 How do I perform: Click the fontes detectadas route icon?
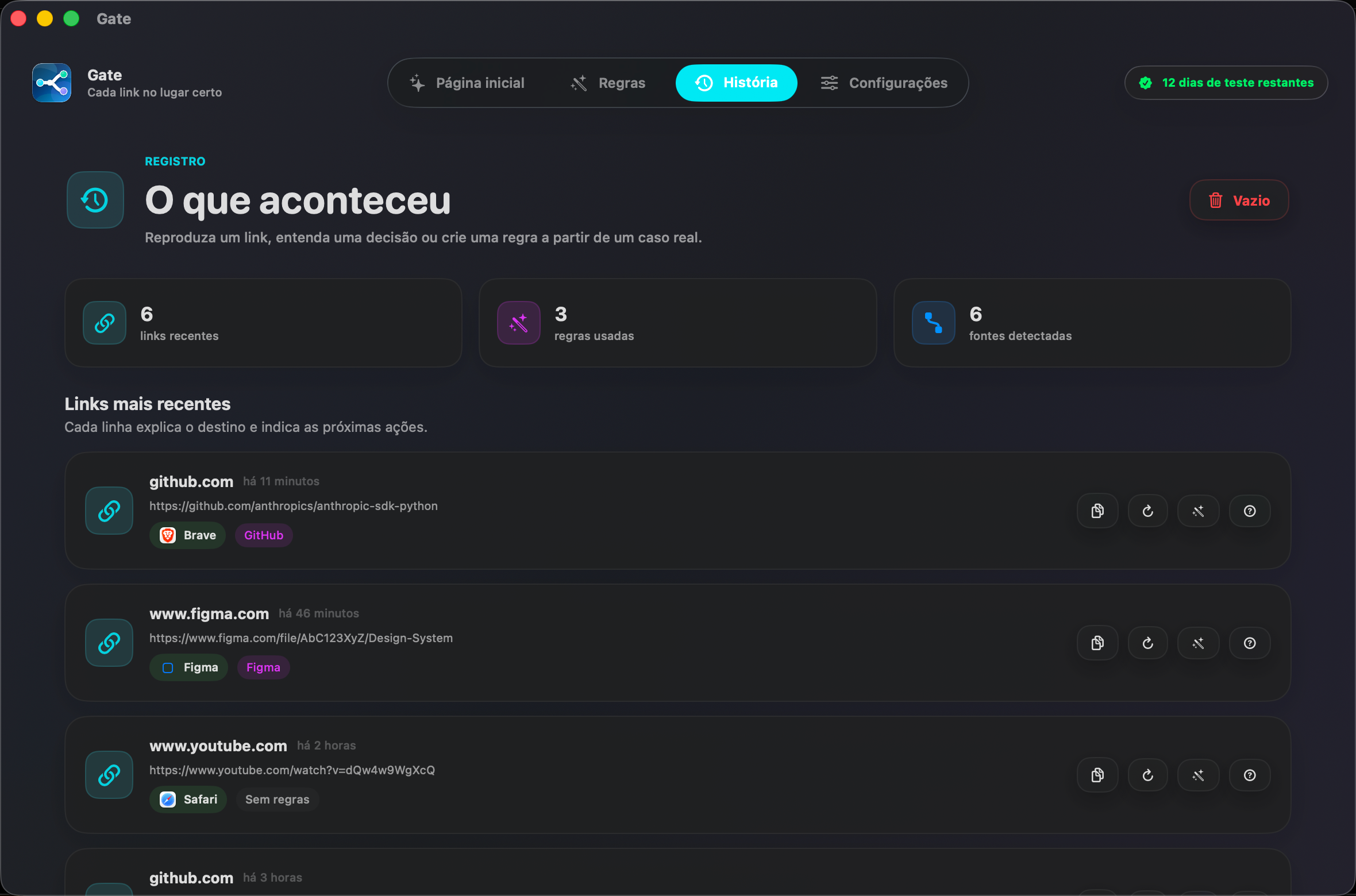(934, 323)
